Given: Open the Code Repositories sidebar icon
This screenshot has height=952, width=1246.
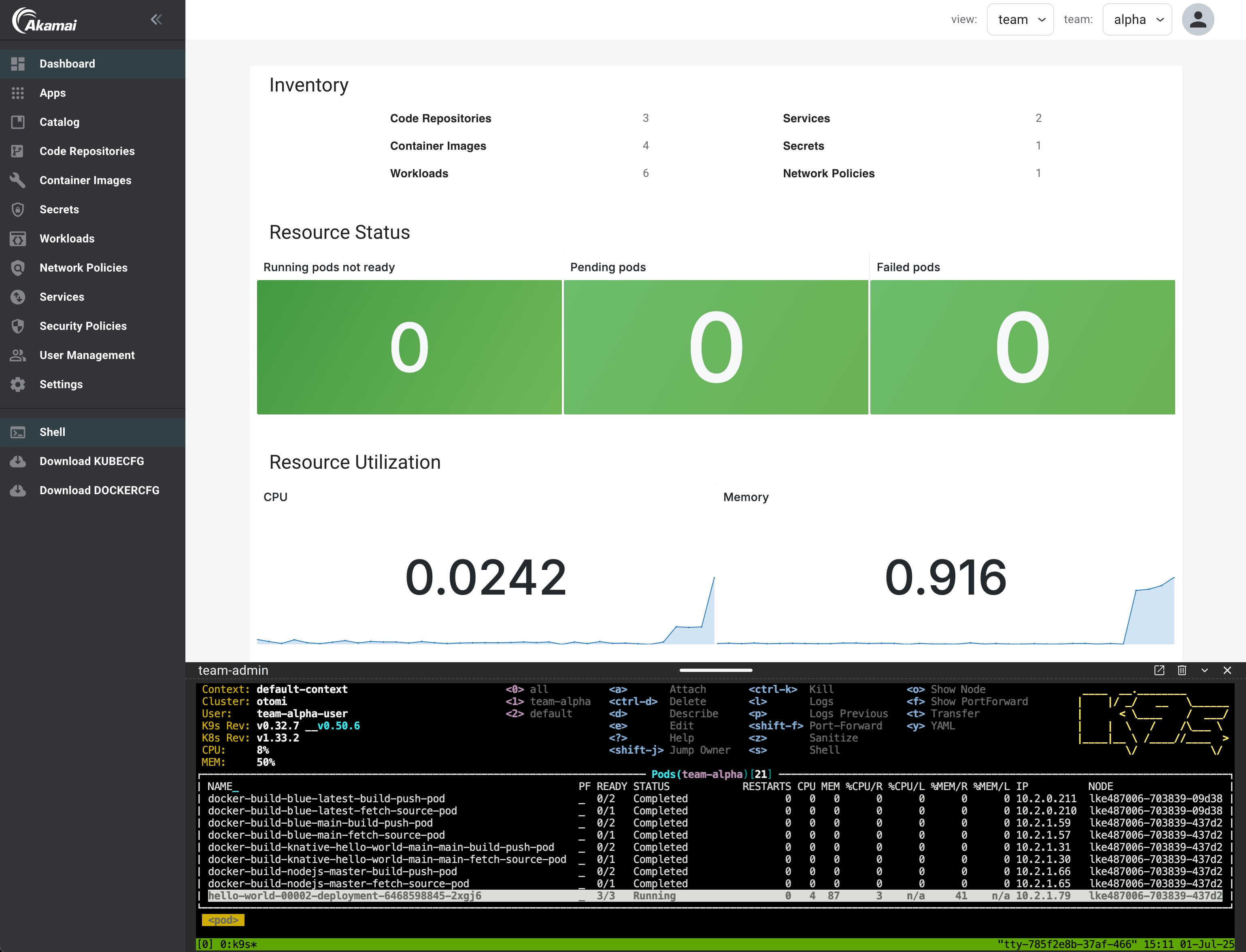Looking at the screenshot, I should (x=17, y=151).
